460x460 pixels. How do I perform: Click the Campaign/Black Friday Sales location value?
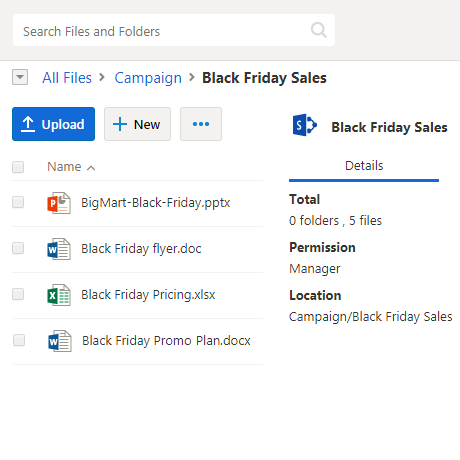click(371, 317)
